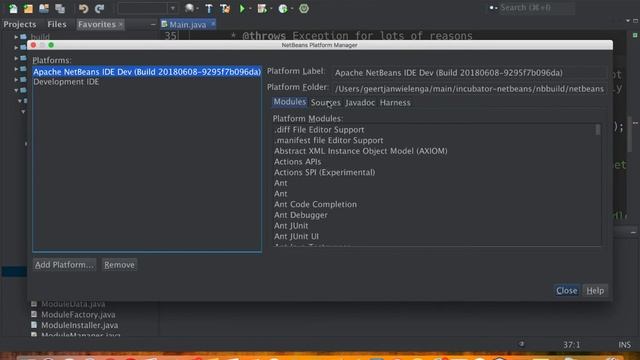Expand the build folder in the tree

[16, 37]
